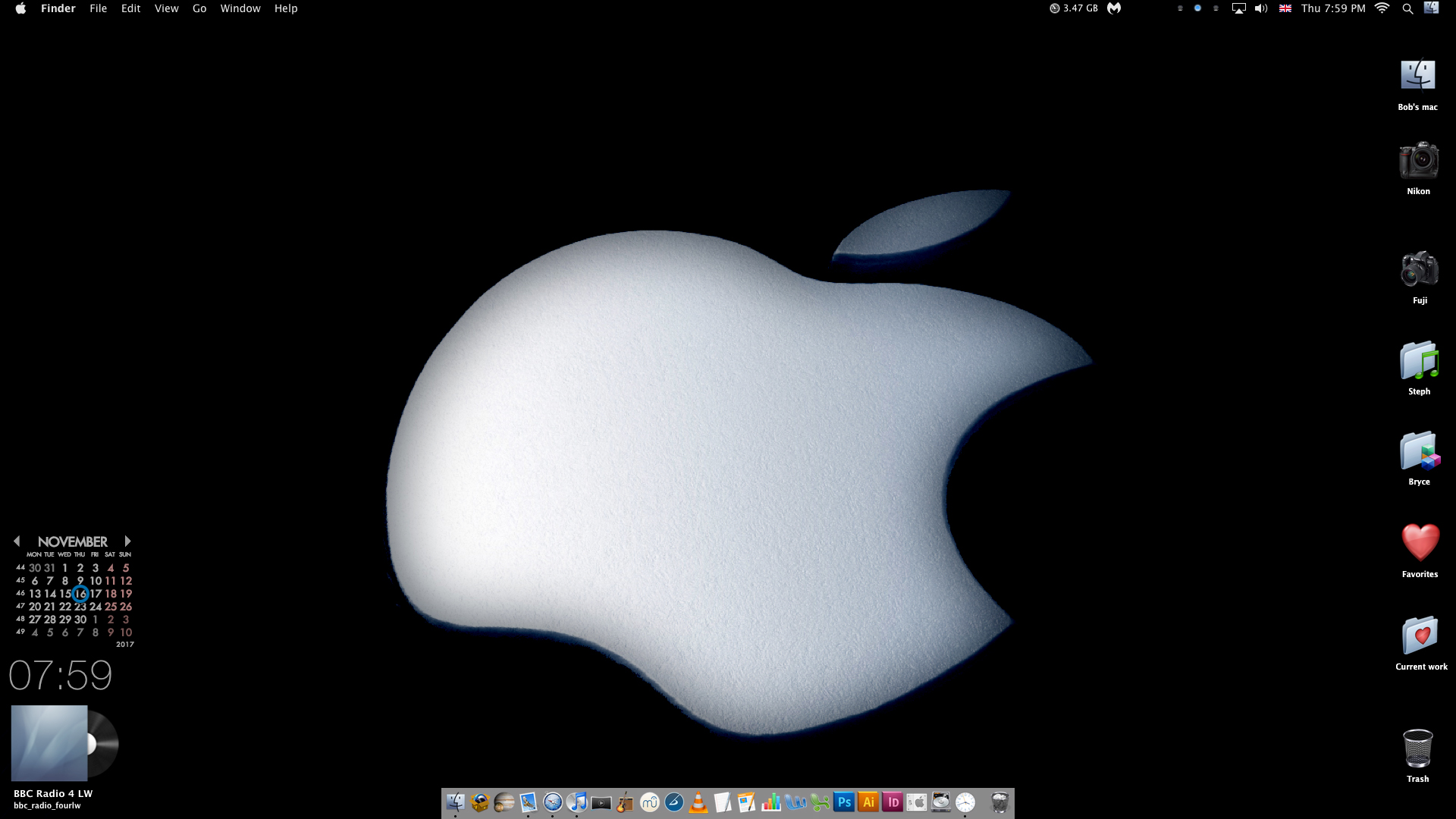Click the BBC Radio 4 album artwork
Image resolution: width=1456 pixels, height=819 pixels.
tap(49, 743)
